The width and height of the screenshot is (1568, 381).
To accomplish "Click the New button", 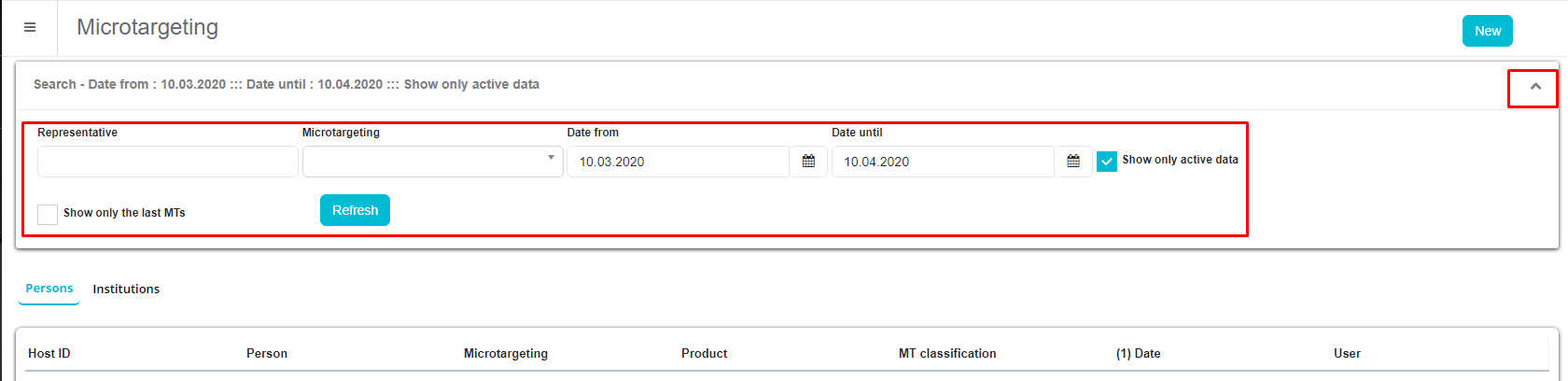I will click(x=1487, y=31).
